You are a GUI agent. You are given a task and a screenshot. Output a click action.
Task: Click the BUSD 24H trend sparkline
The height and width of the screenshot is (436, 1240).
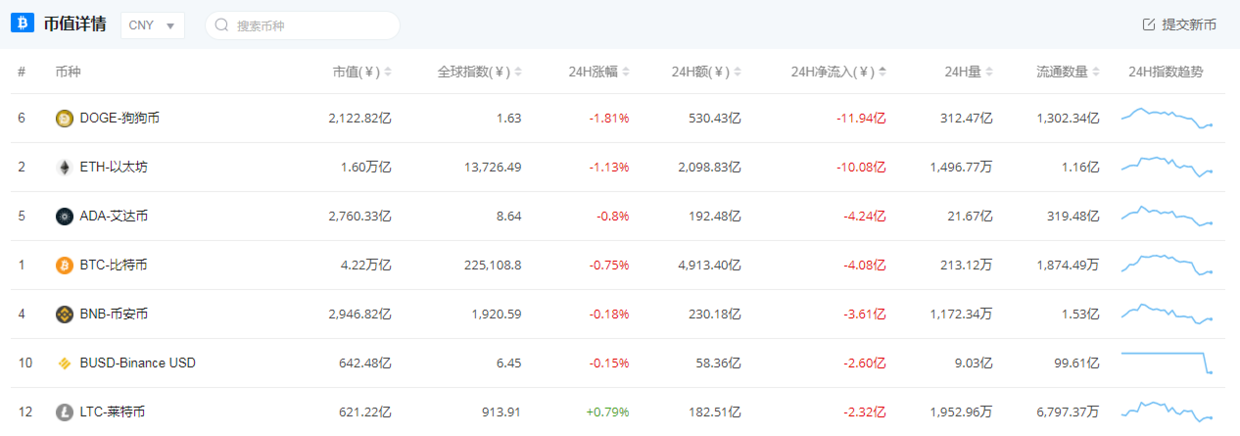click(1167, 363)
